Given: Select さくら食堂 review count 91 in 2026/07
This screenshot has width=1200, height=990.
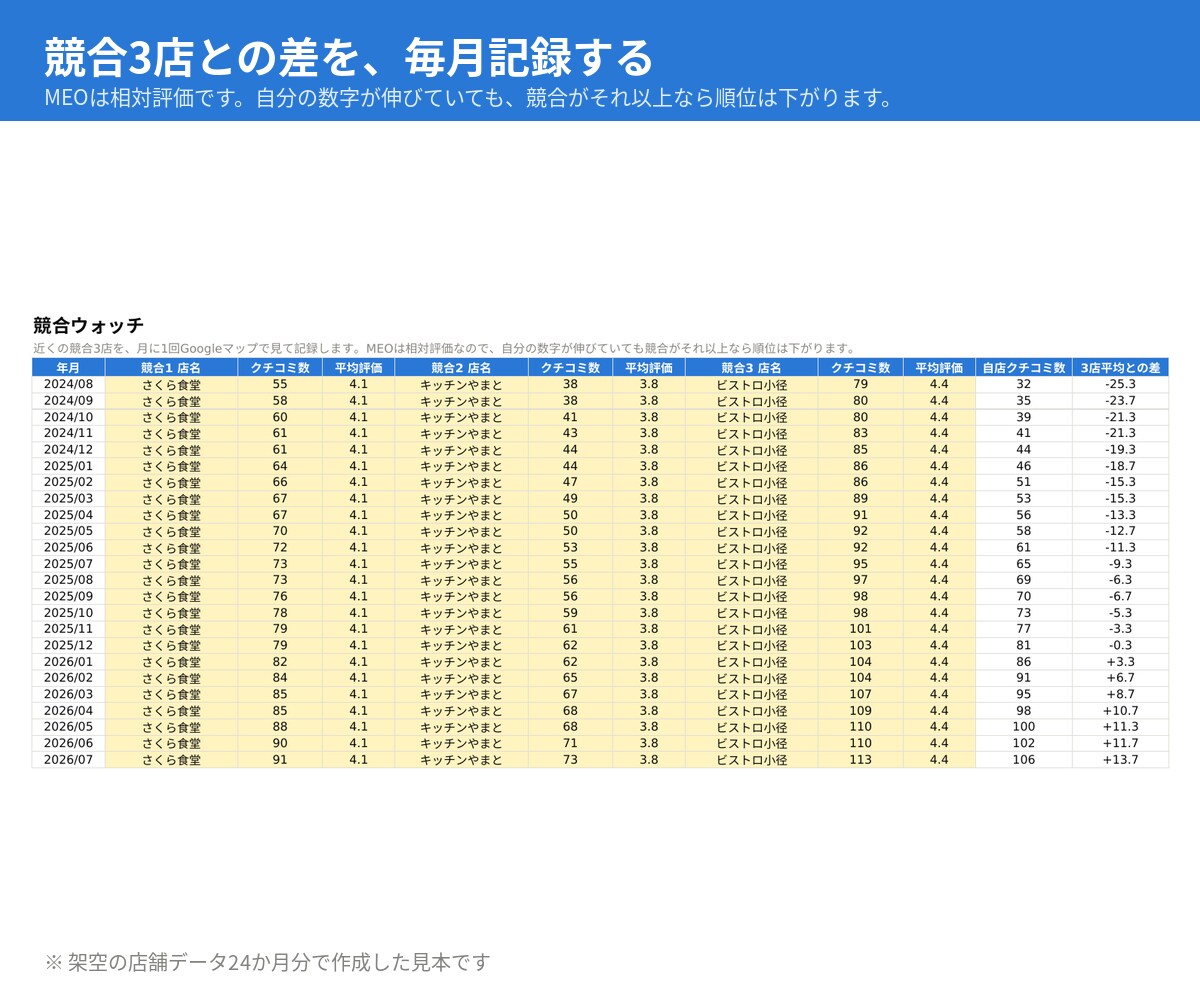Looking at the screenshot, I should 280,760.
